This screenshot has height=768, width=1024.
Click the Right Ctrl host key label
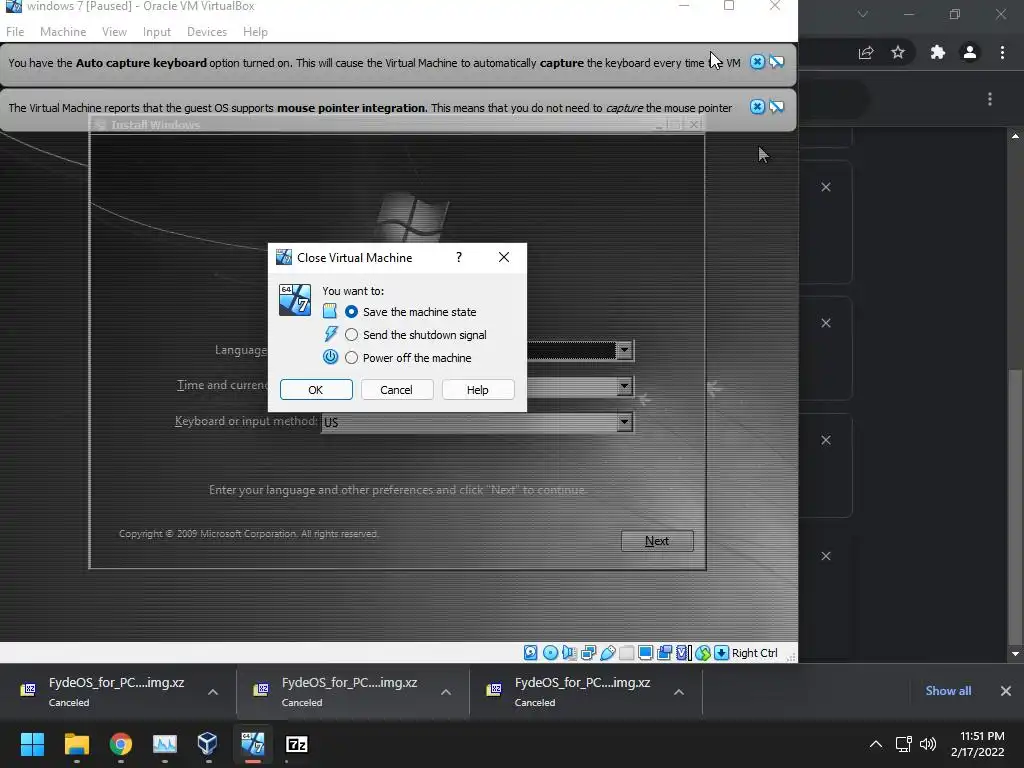(x=754, y=653)
